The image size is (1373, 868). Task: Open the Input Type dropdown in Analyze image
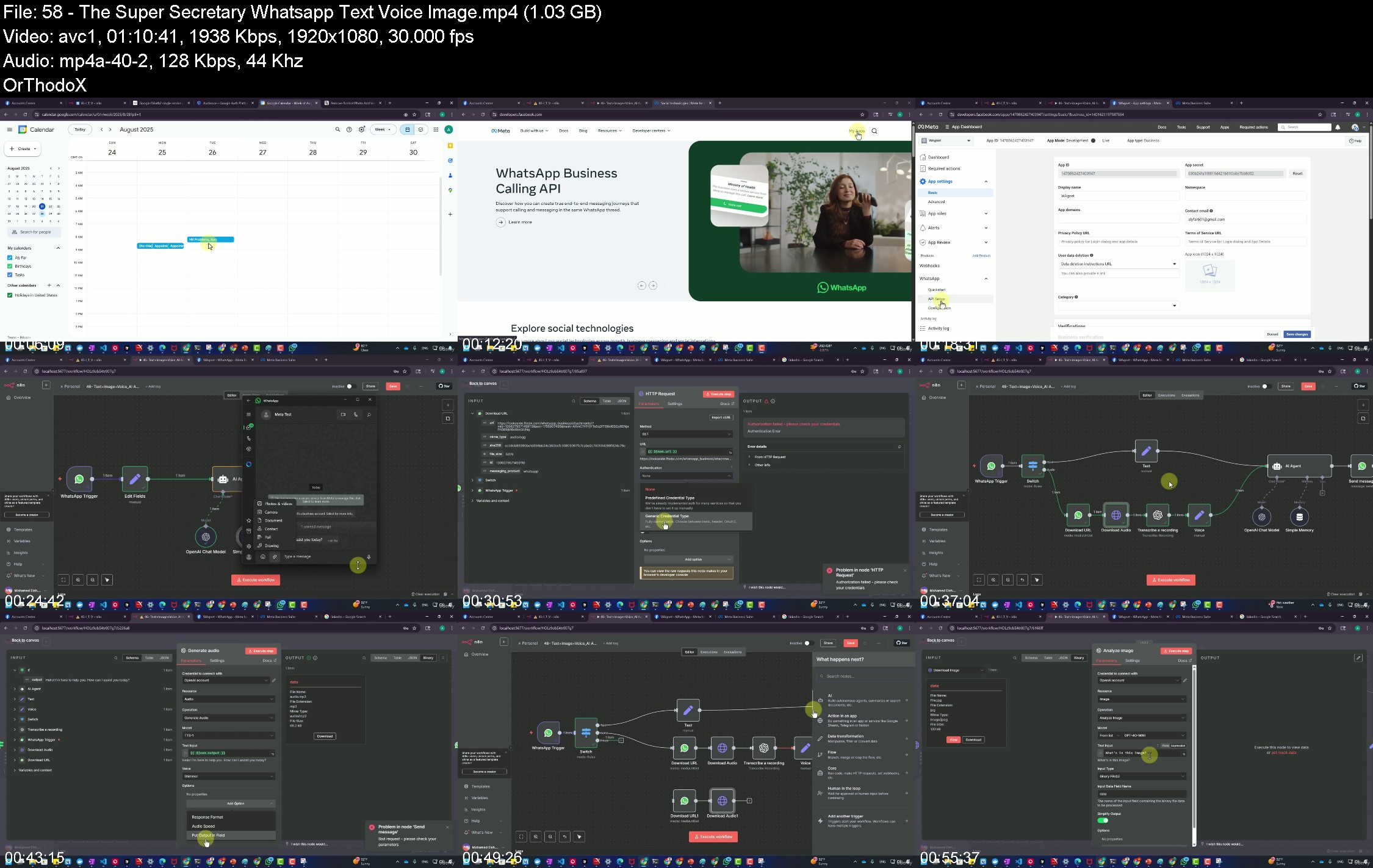[x=1142, y=777]
